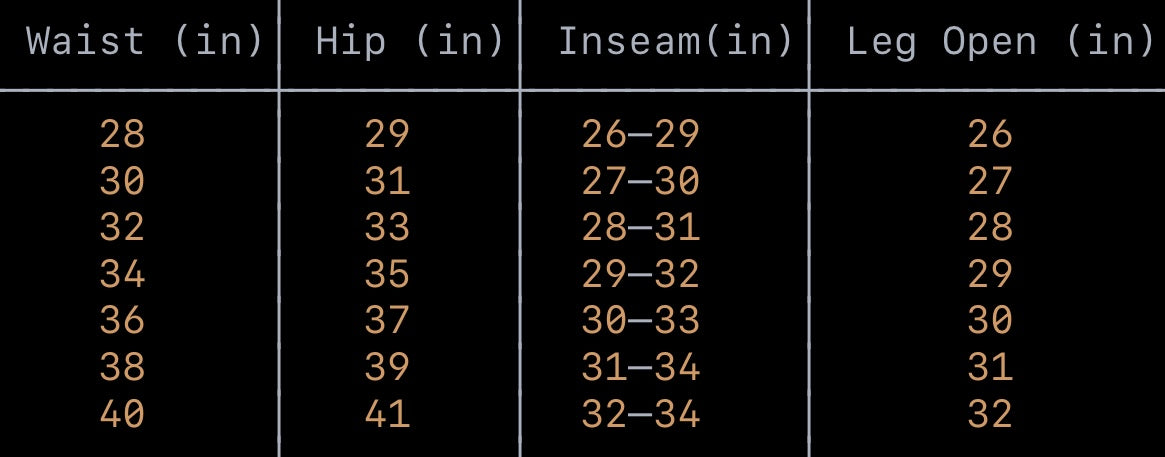Select inseam range 32–34
1165x457 pixels.
[641, 414]
